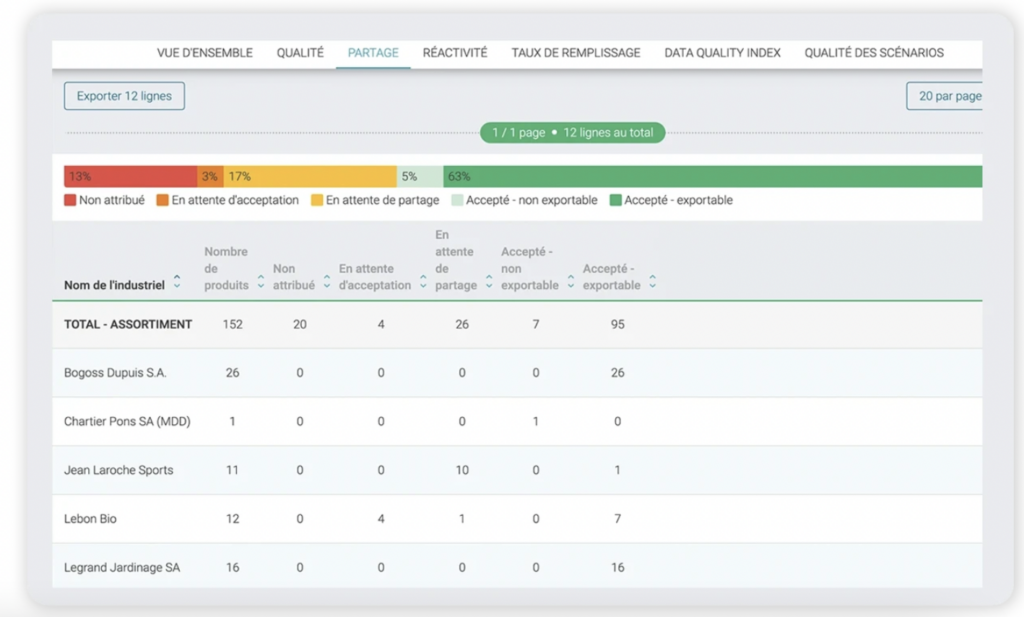
Task: Click the Exporter 12 lignes button
Action: pyautogui.click(x=124, y=96)
